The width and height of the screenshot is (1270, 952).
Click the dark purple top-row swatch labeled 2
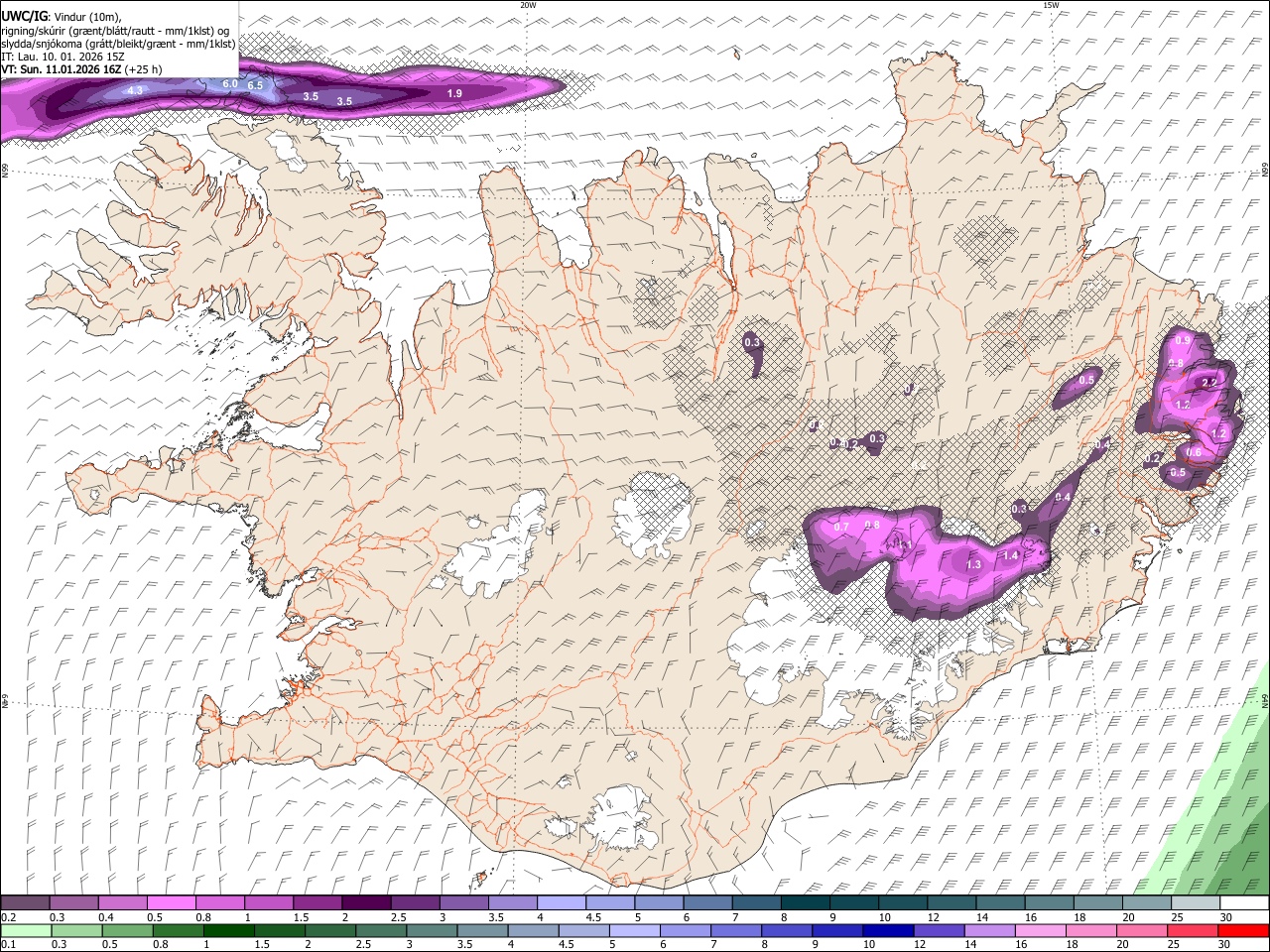pyautogui.click(x=365, y=903)
